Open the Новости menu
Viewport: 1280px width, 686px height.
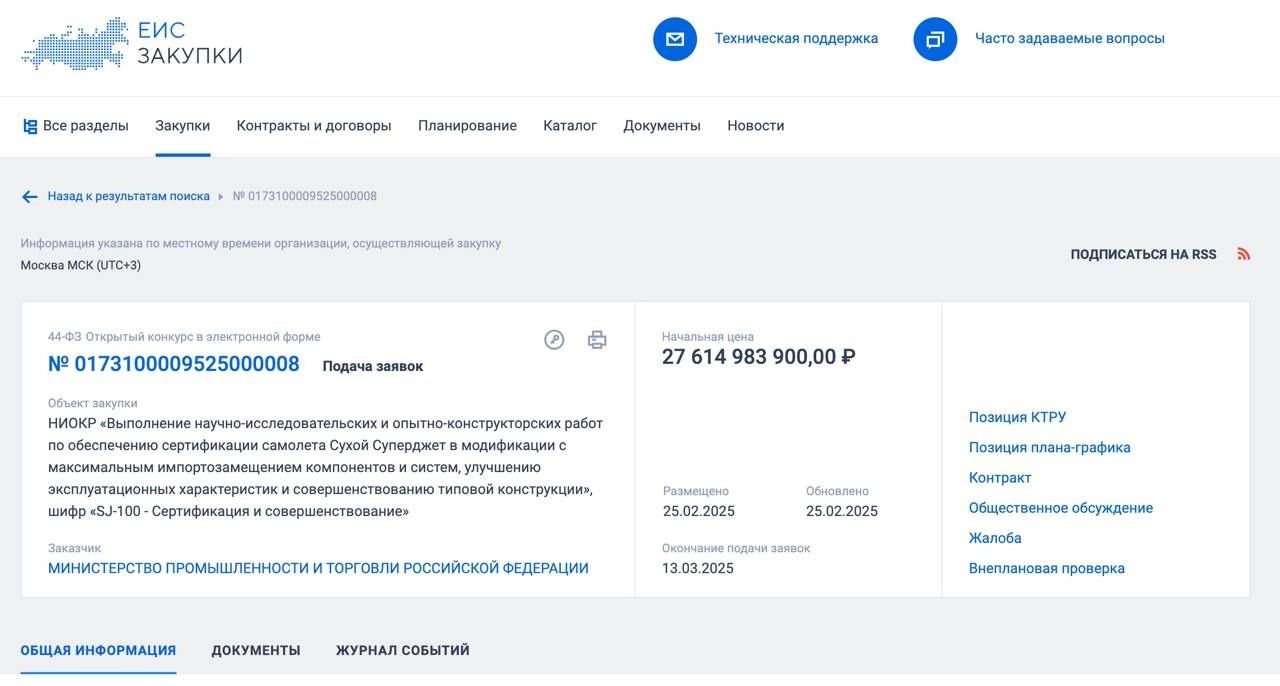tap(756, 126)
